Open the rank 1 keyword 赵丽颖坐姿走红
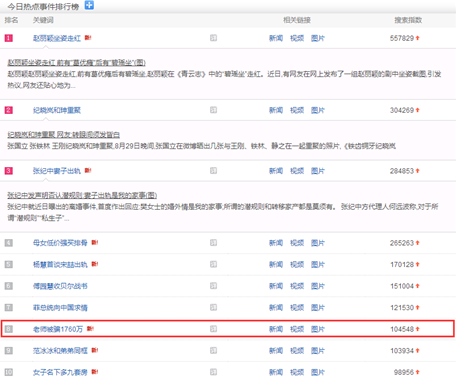 click(x=57, y=38)
